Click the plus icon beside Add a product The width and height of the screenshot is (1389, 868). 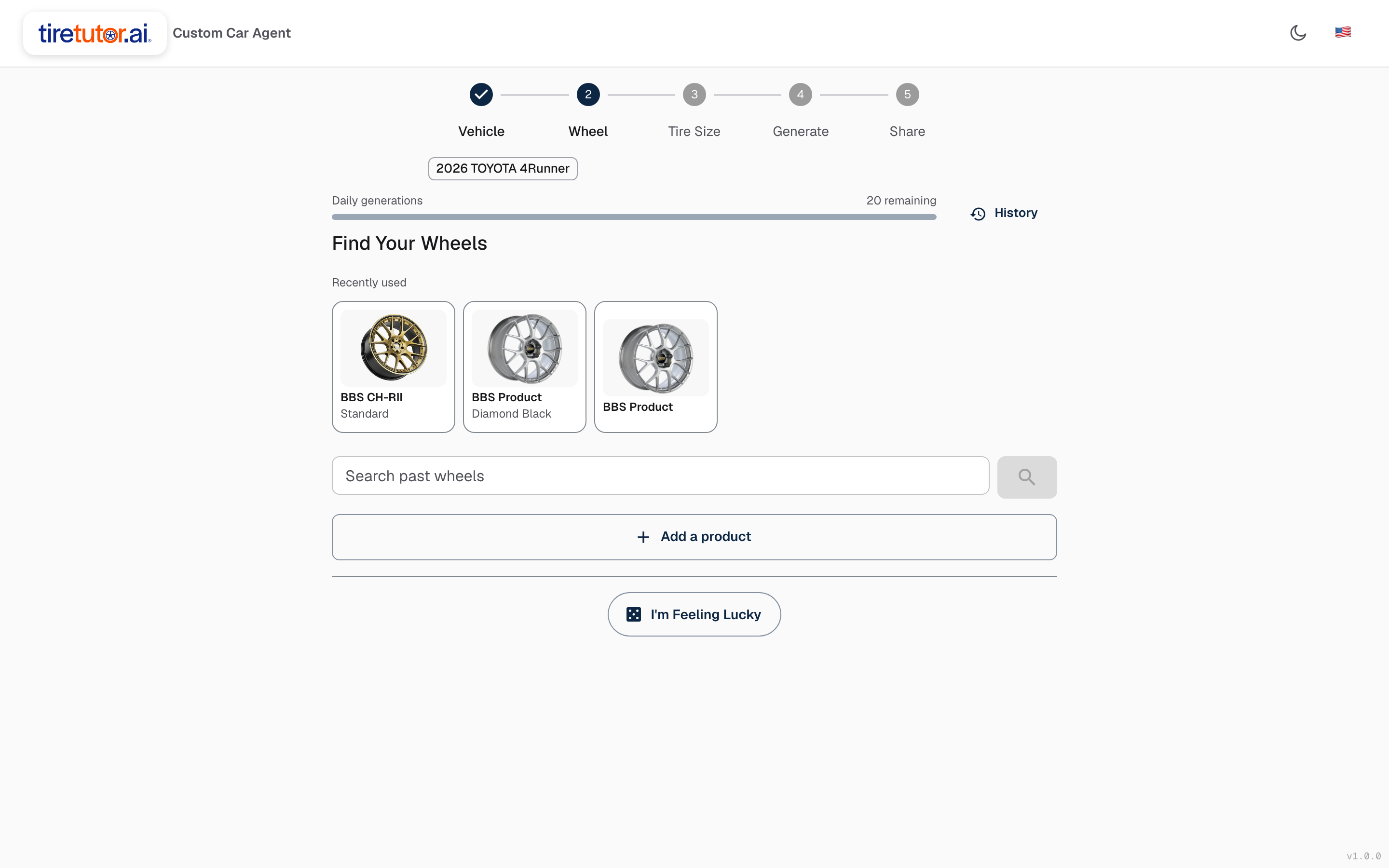coord(643,537)
